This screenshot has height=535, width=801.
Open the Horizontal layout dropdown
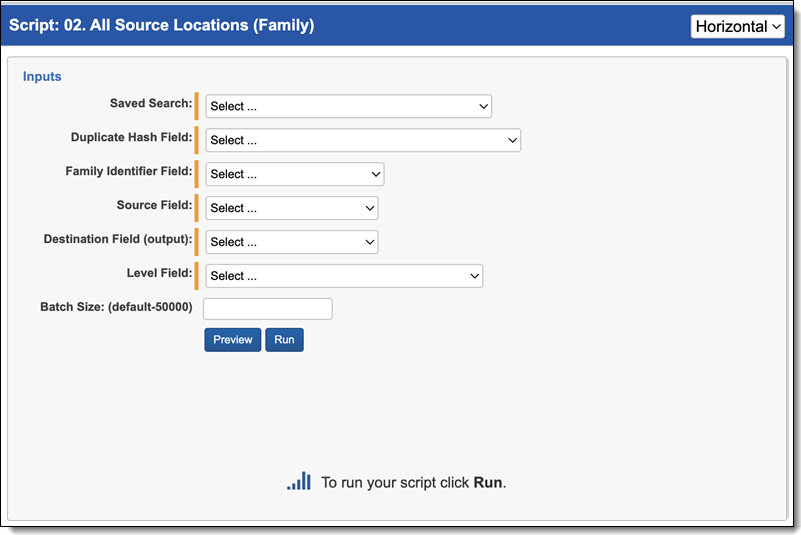click(x=737, y=26)
